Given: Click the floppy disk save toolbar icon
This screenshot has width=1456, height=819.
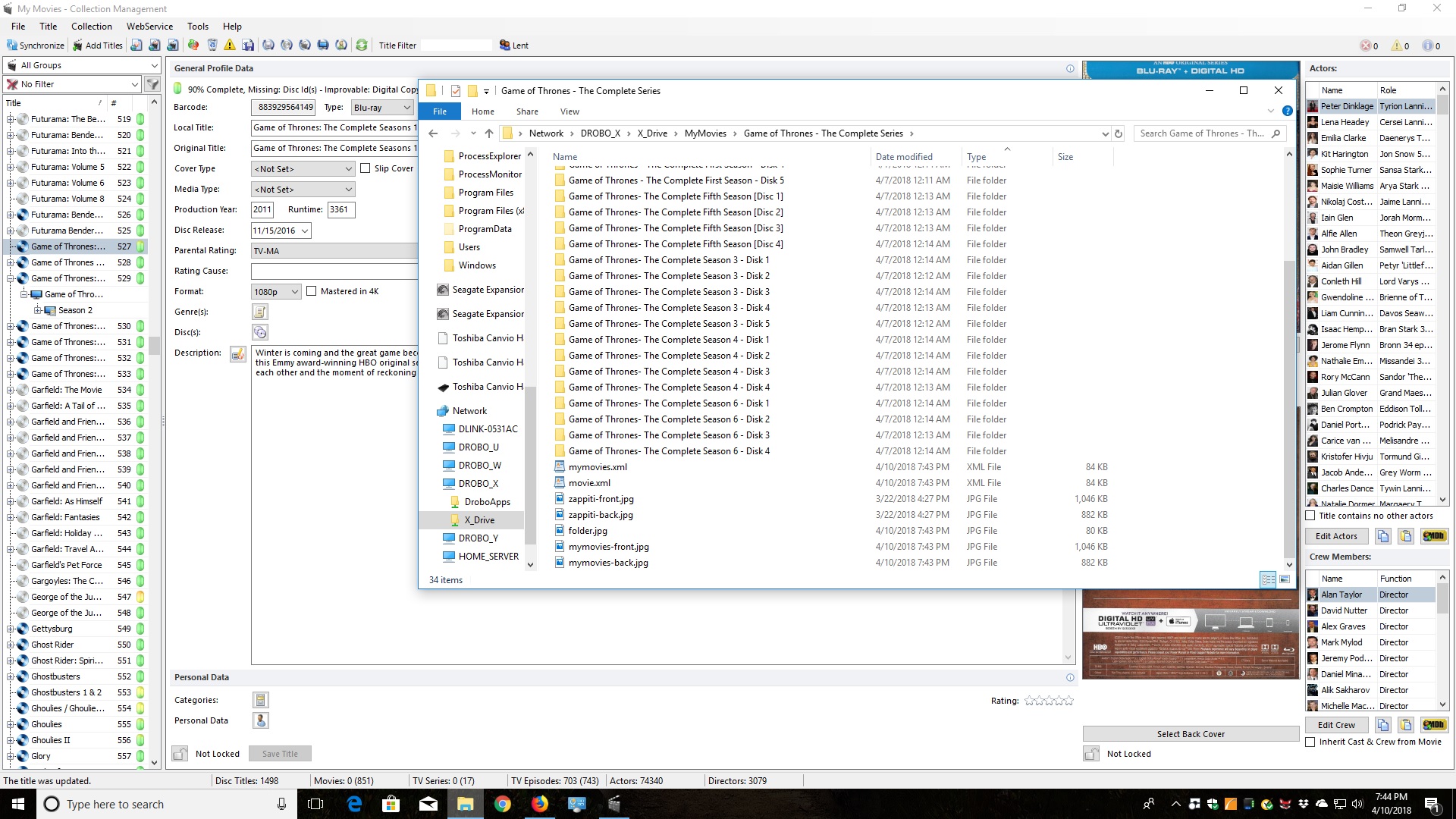Looking at the screenshot, I should [x=248, y=45].
